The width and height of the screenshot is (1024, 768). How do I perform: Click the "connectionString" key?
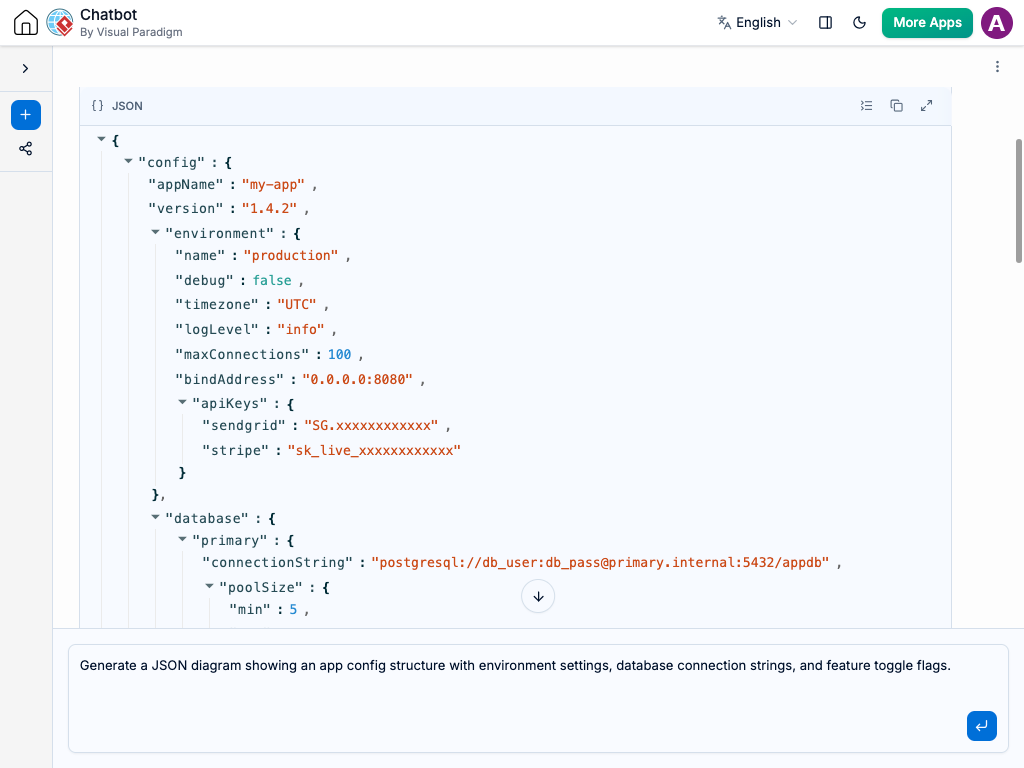tap(278, 563)
